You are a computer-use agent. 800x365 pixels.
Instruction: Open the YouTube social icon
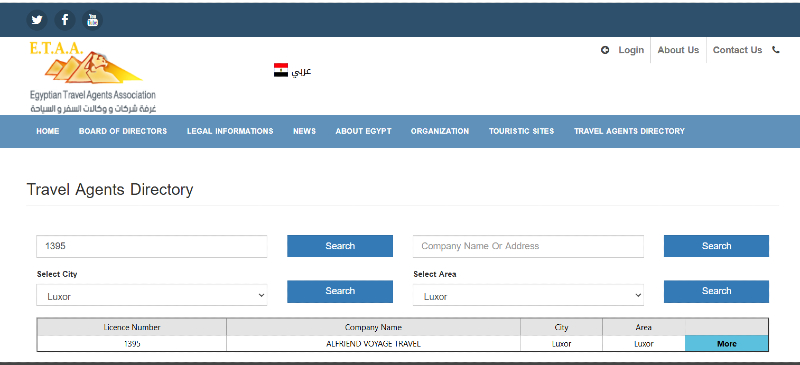point(92,20)
